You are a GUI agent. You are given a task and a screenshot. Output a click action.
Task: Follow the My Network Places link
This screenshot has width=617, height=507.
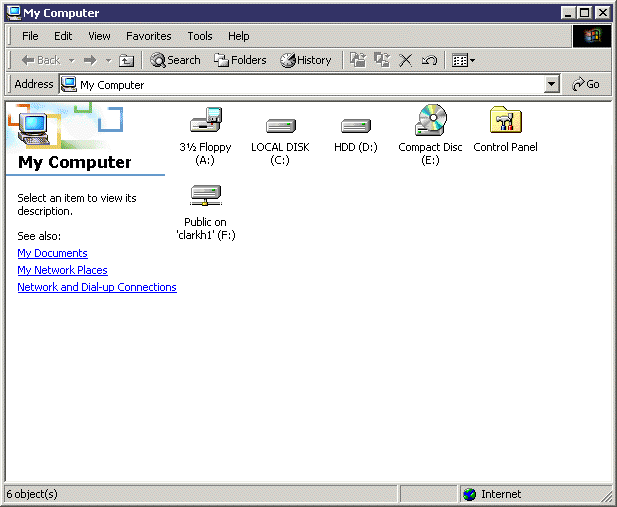click(62, 270)
